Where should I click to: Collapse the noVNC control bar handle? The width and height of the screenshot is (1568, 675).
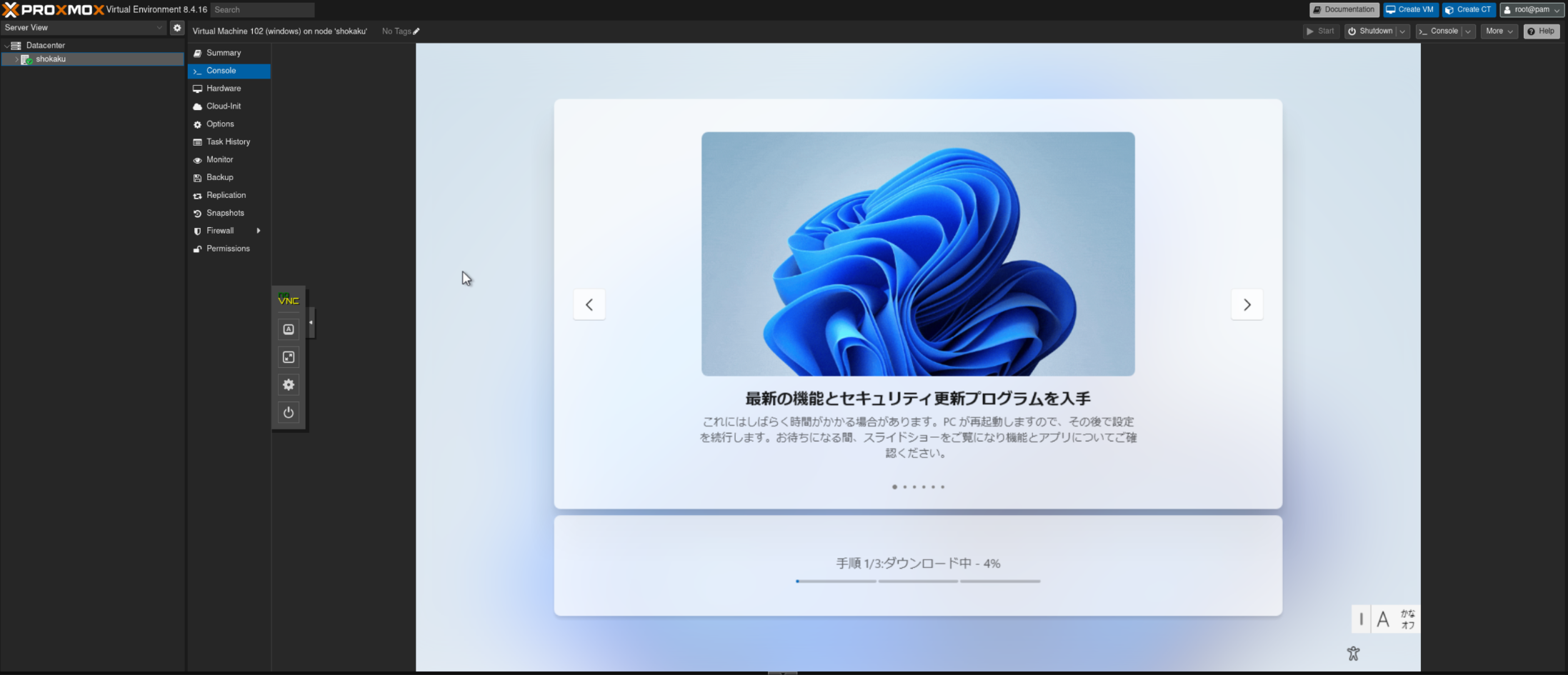click(311, 323)
